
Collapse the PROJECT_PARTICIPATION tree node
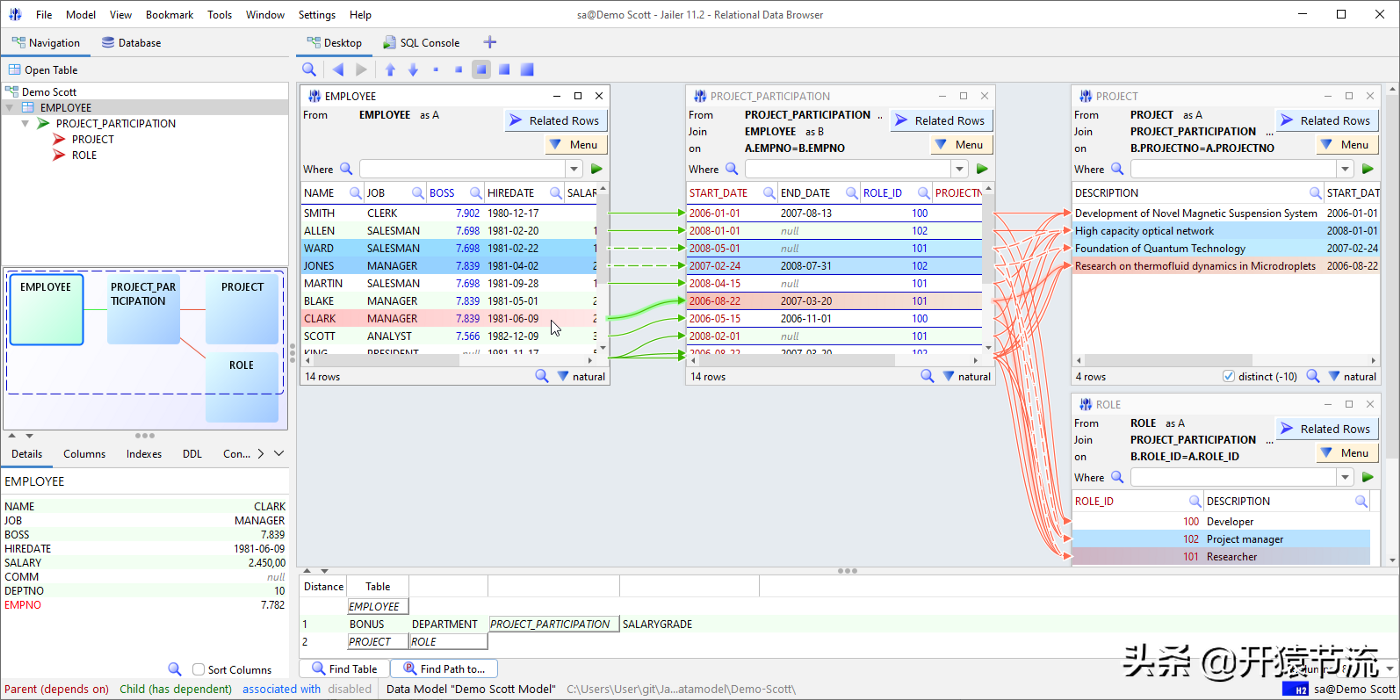coord(25,124)
